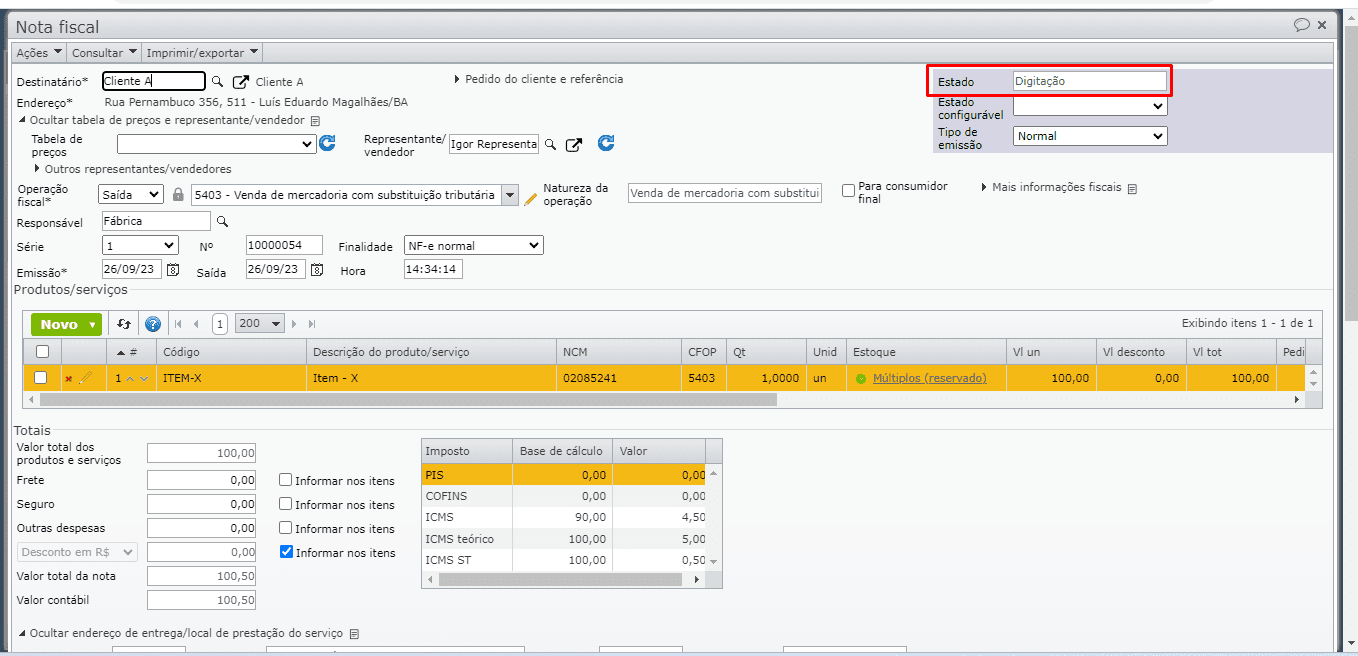Viewport: 1358px width, 656px height.
Task: Open the Imprimir/exportar menu
Action: pyautogui.click(x=202, y=52)
